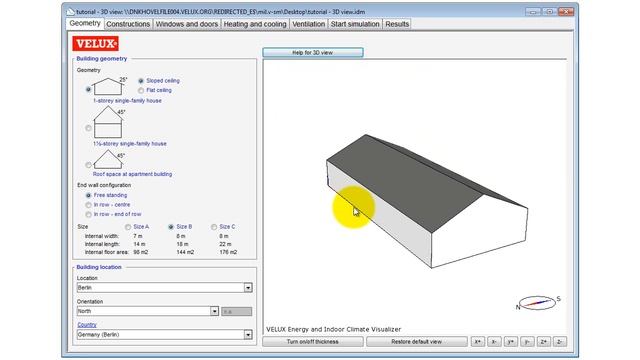Image resolution: width=640 pixels, height=360 pixels.
Task: Select 1-storey single-family house radio
Action: [89, 89]
